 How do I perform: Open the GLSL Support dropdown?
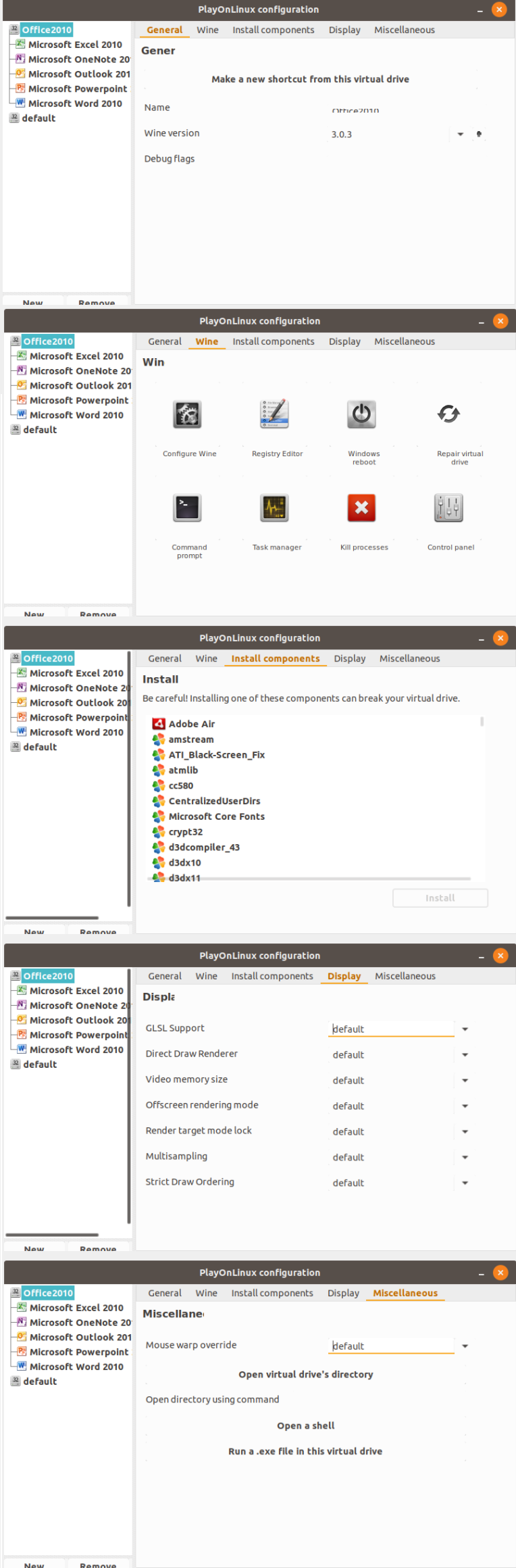pyautogui.click(x=465, y=1029)
